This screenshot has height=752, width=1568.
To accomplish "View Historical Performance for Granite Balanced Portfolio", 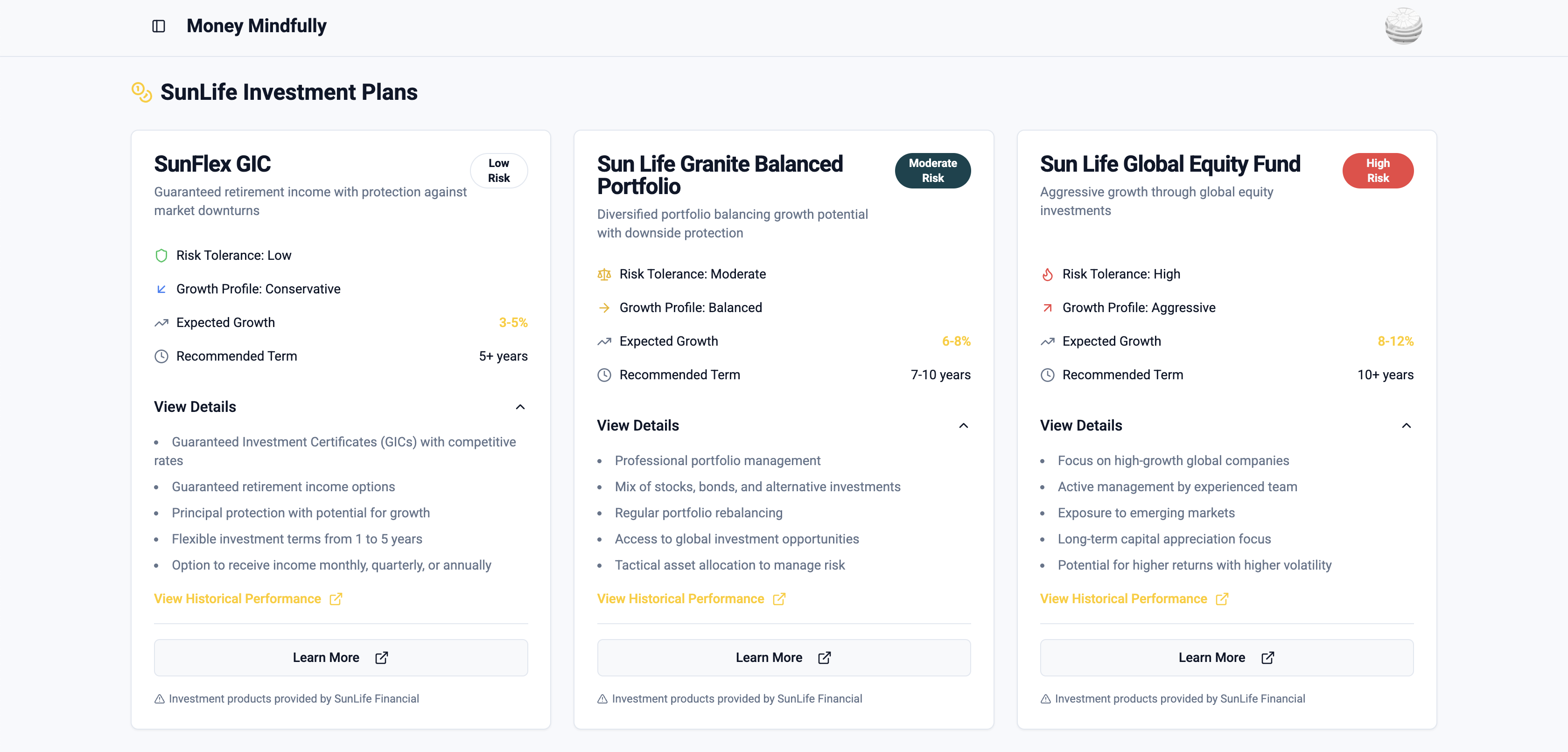I will [680, 599].
